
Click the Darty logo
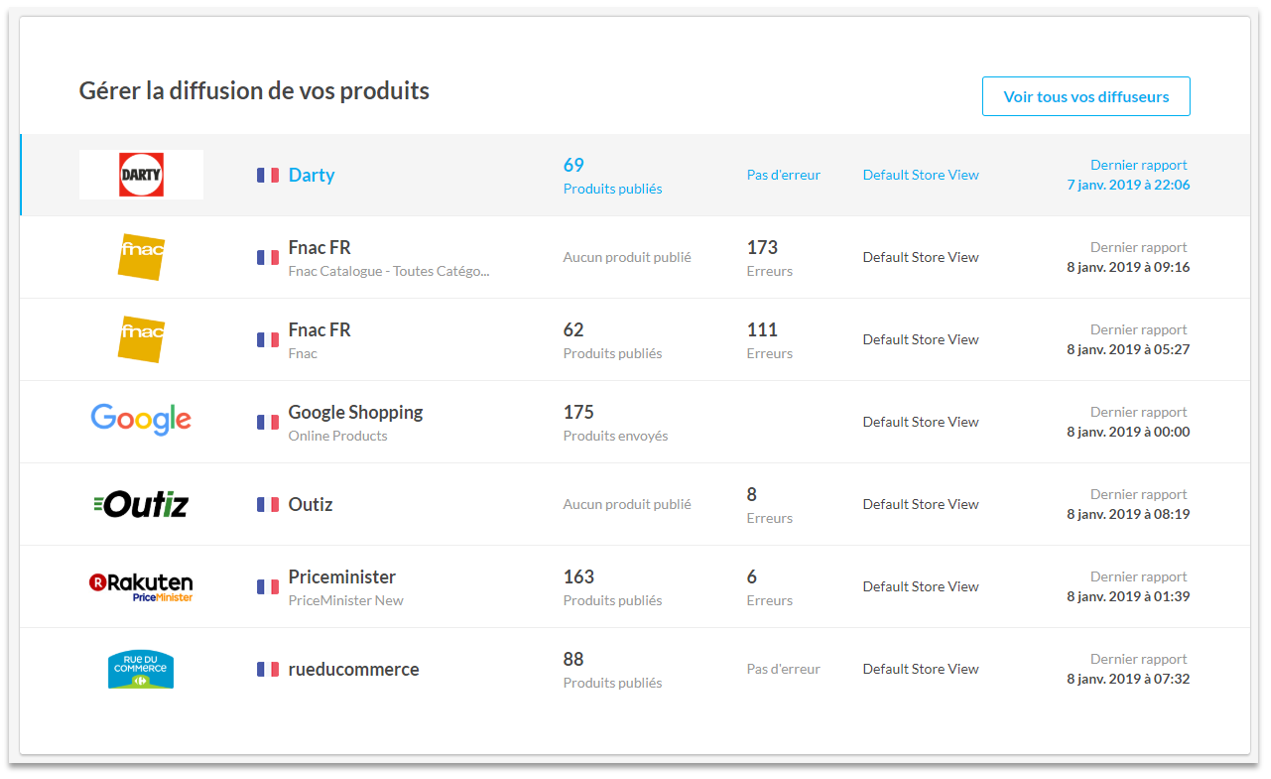pos(141,175)
